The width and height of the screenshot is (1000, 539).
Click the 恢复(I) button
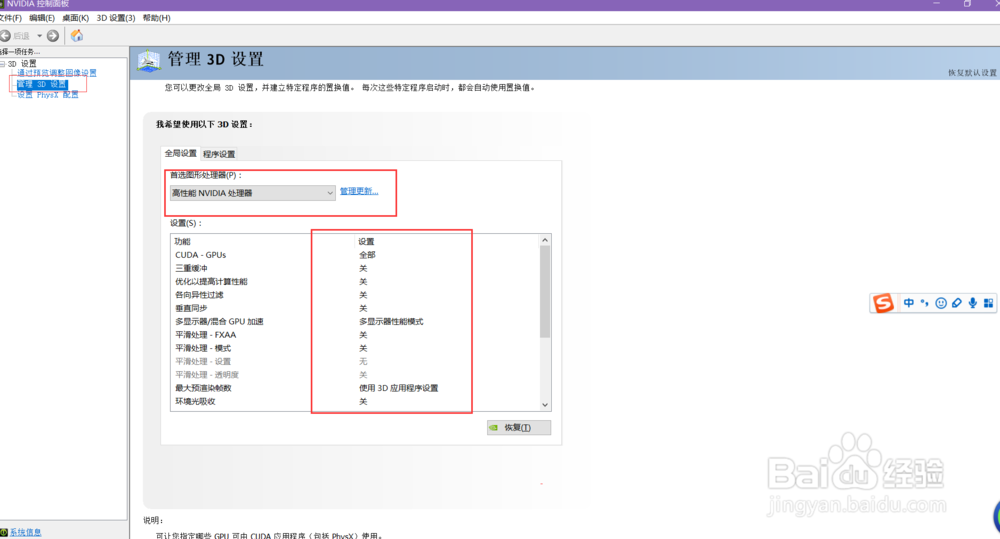click(518, 427)
